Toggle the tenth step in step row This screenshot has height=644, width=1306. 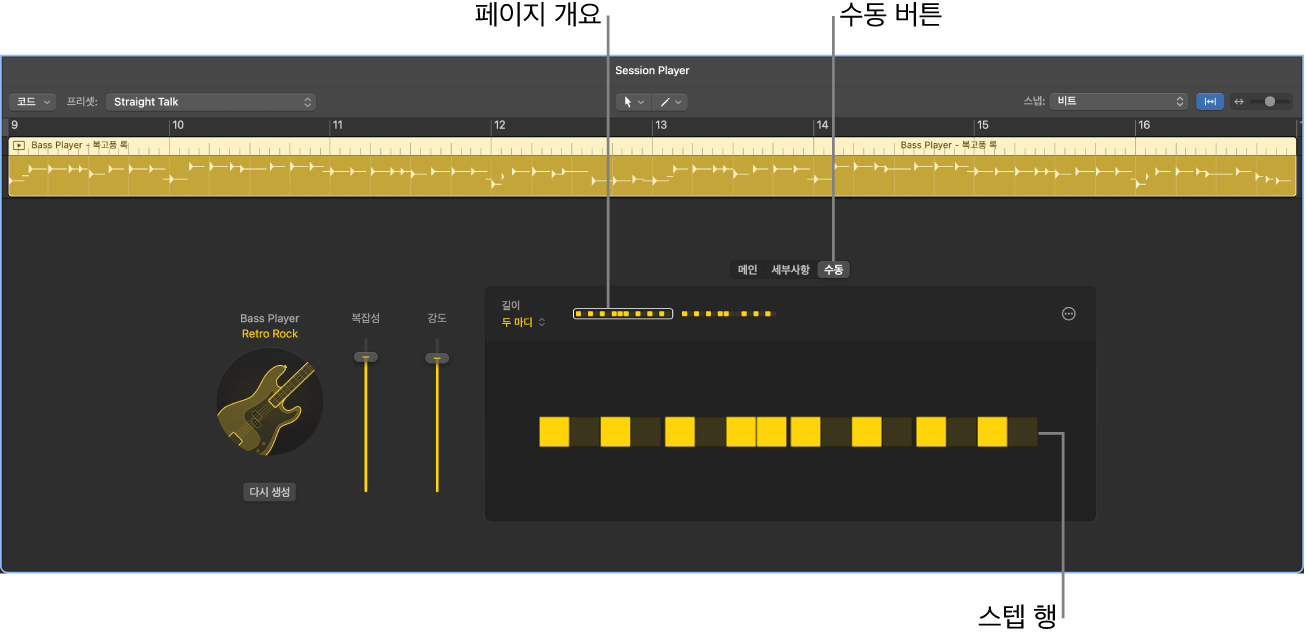pyautogui.click(x=835, y=432)
